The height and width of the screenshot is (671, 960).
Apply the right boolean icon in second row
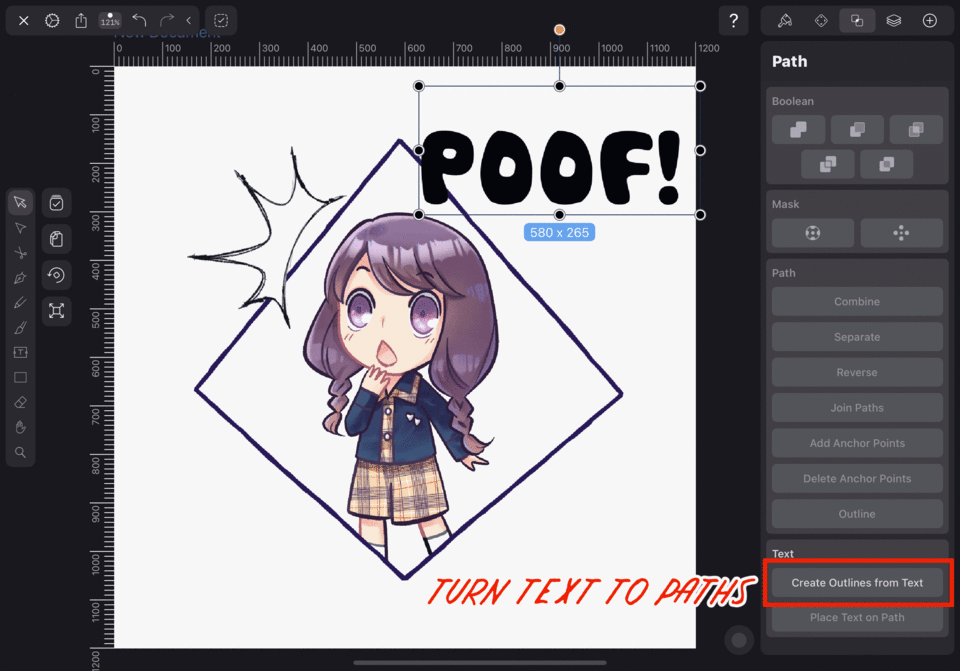tap(887, 164)
